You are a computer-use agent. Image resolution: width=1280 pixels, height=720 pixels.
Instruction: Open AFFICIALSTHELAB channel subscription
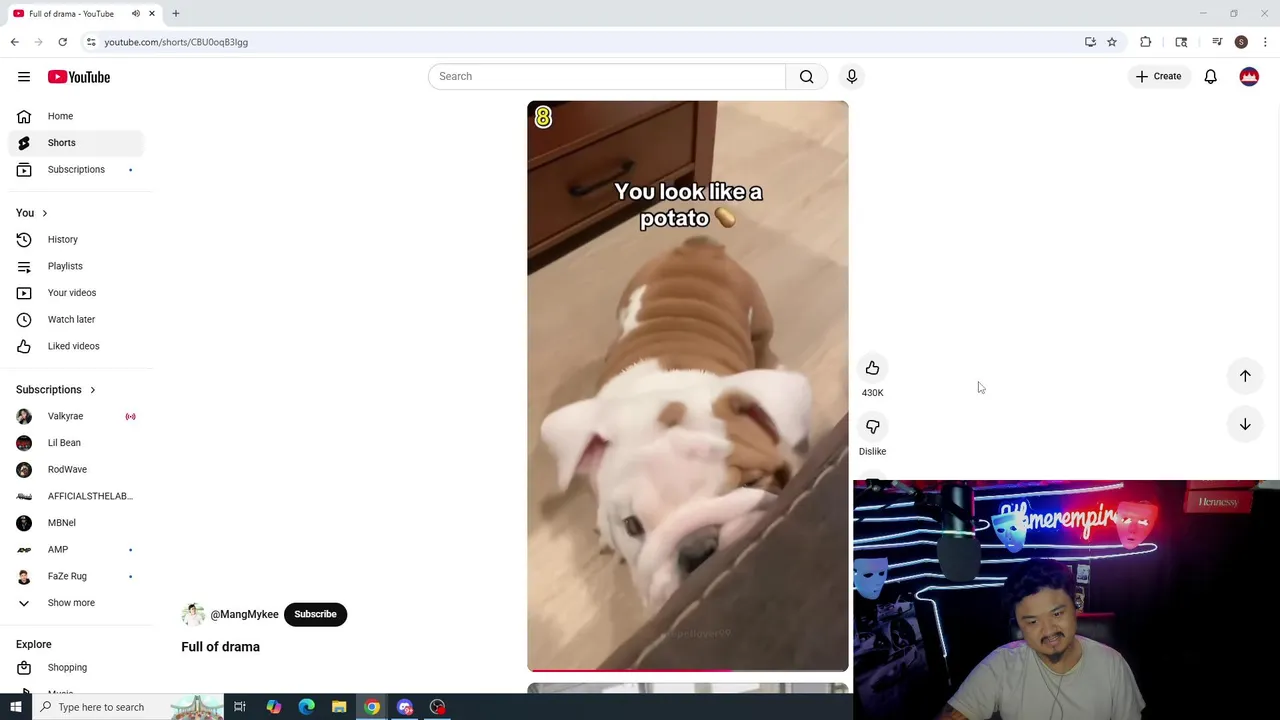pos(76,496)
